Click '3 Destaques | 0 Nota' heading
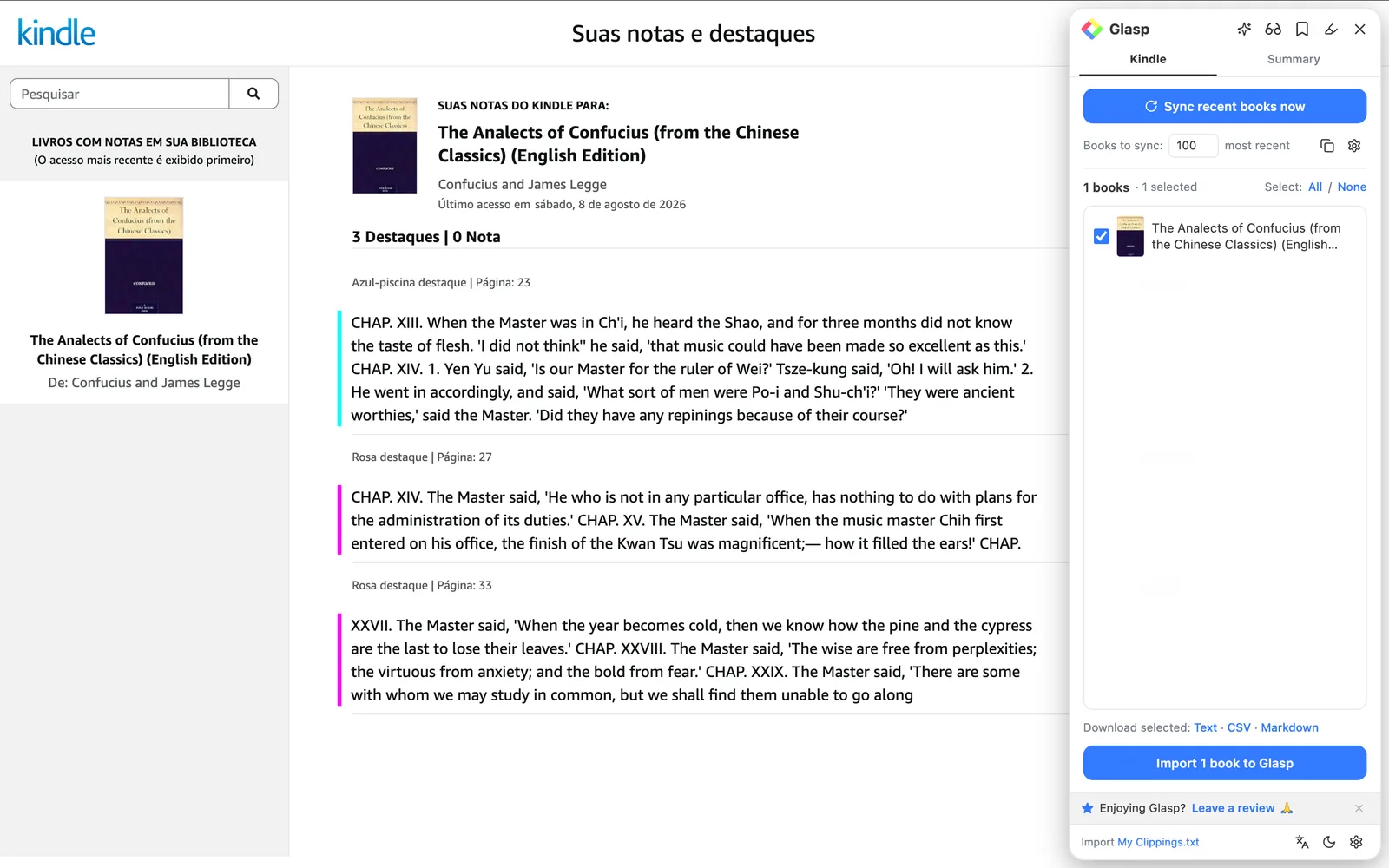The width and height of the screenshot is (1389, 868). [x=426, y=237]
